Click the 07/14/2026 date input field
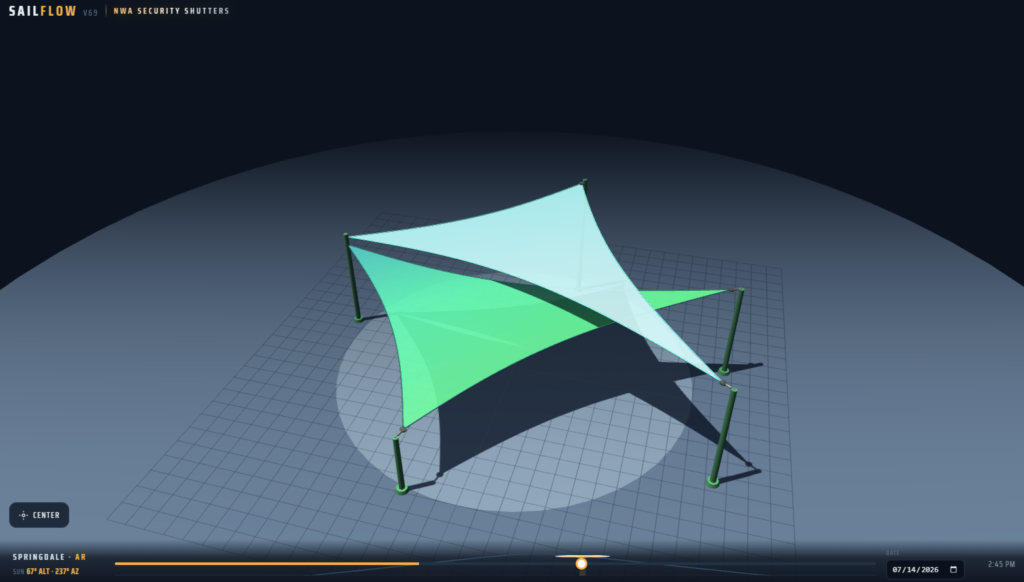 pos(924,570)
